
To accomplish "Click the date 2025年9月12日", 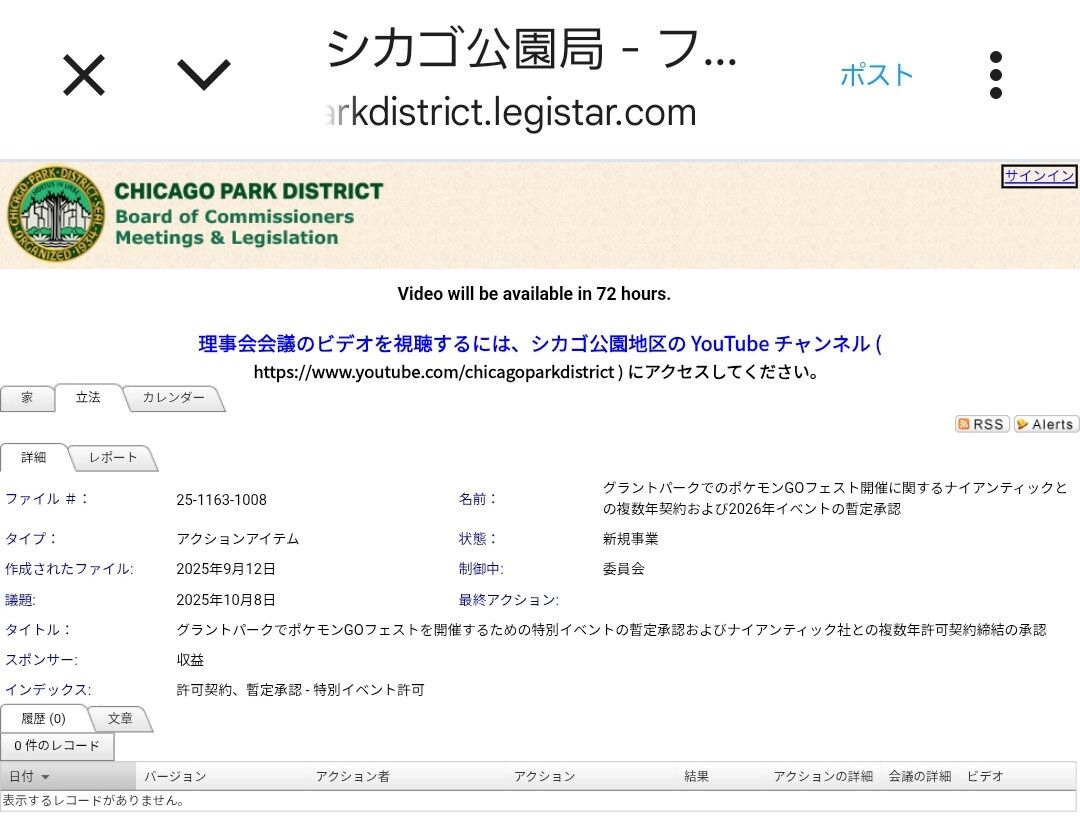I will [x=226, y=569].
